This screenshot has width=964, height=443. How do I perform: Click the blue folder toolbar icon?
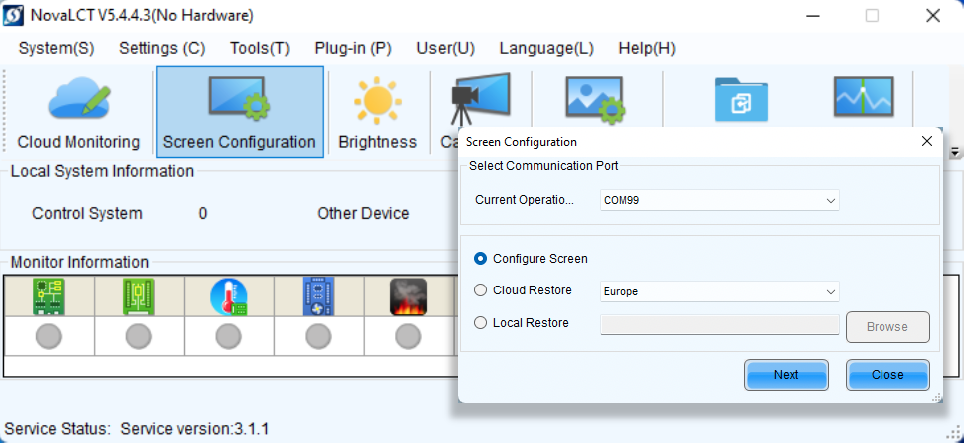[741, 99]
